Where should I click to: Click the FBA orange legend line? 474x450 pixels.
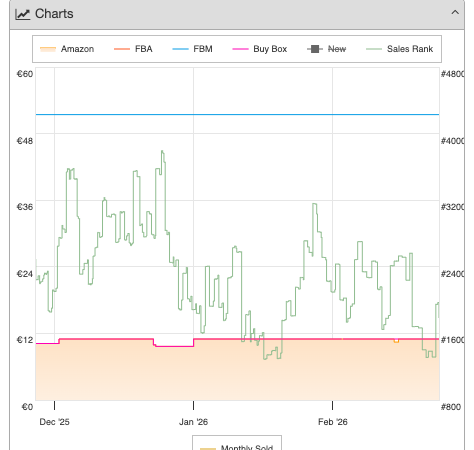click(x=122, y=49)
